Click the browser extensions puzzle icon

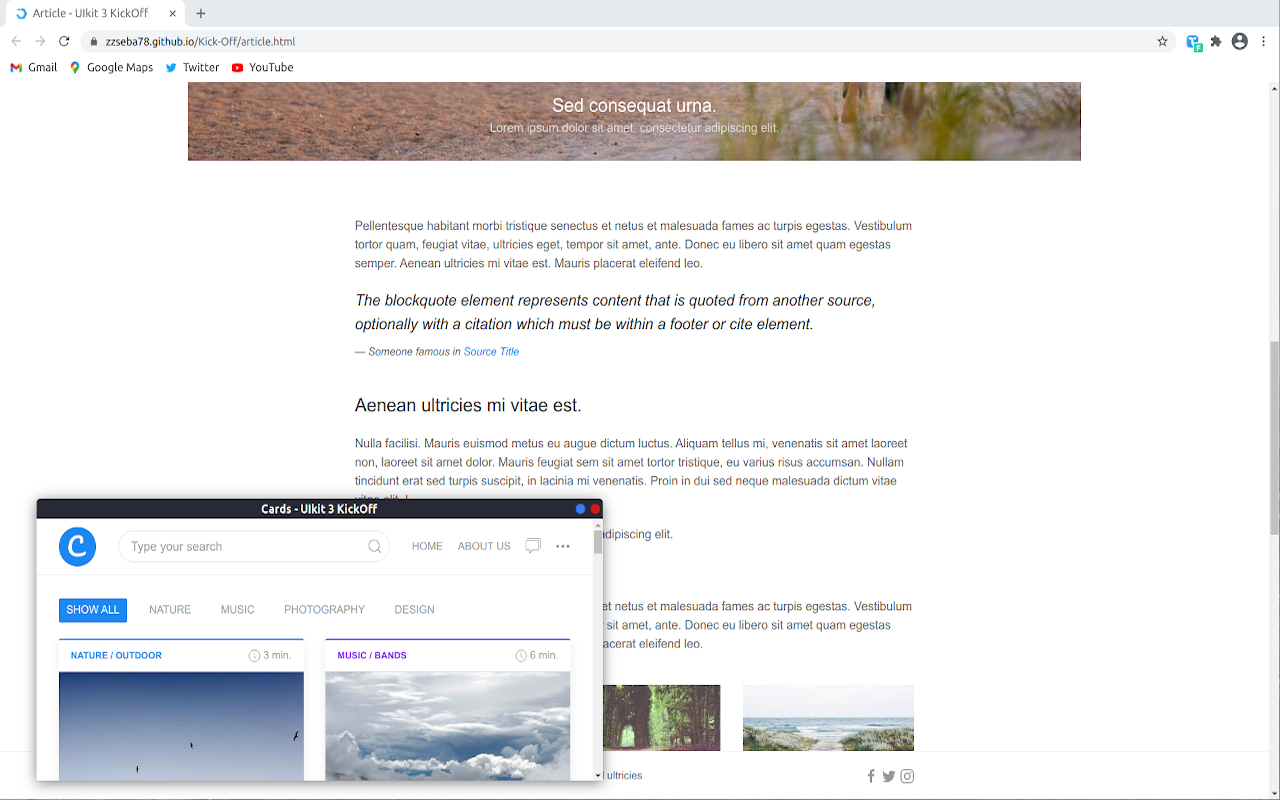point(1215,41)
